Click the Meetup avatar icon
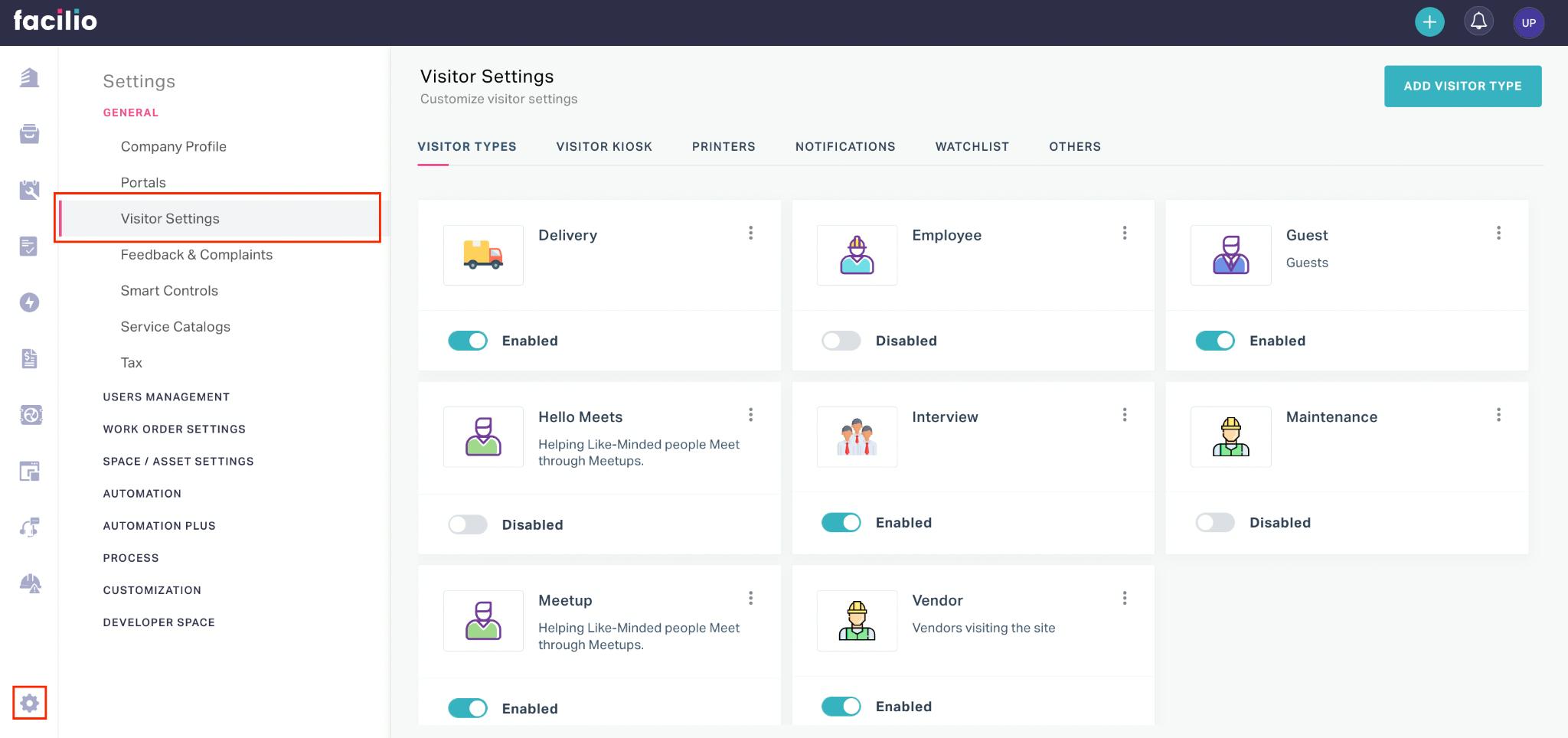This screenshot has height=738, width=1568. pyautogui.click(x=483, y=620)
